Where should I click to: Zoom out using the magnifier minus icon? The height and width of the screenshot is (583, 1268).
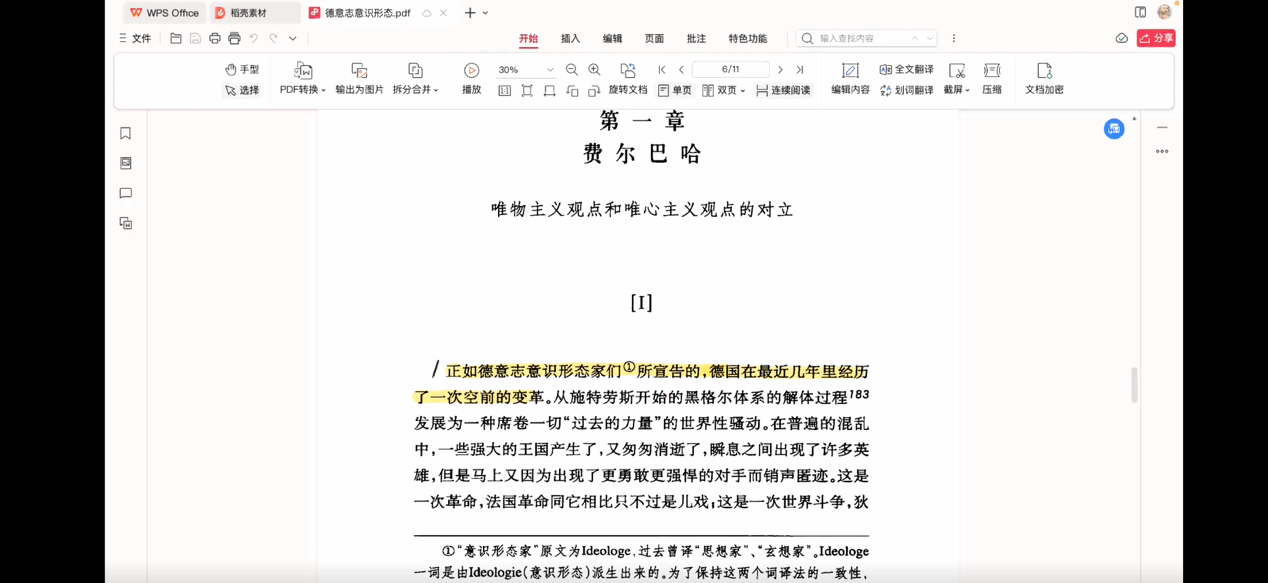(x=572, y=70)
